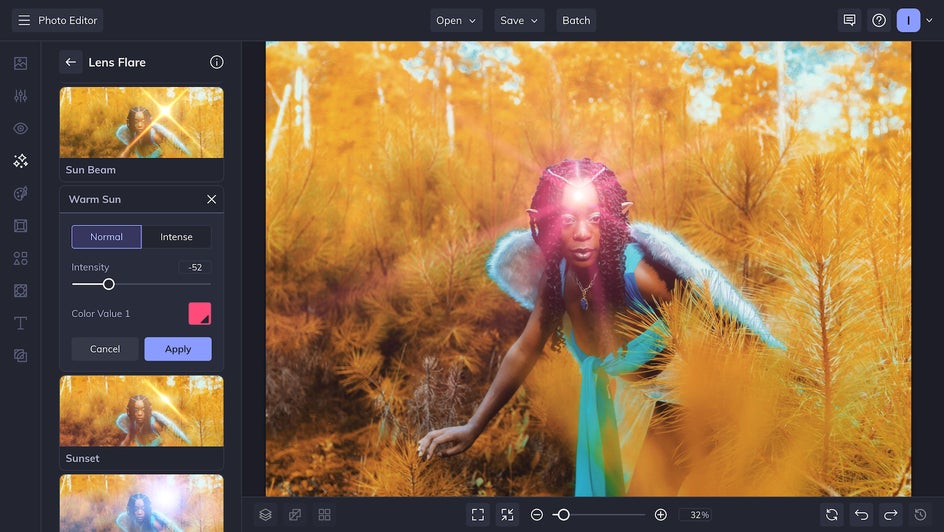
Task: Open the Edit adjustments sliders icon
Action: tap(20, 96)
